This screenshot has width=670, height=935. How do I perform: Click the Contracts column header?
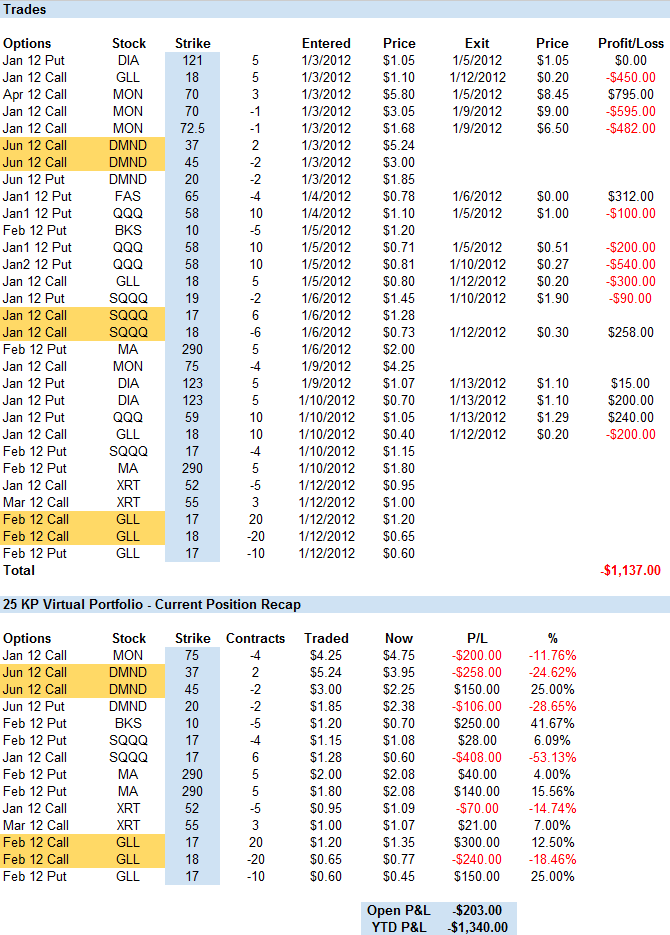(255, 638)
